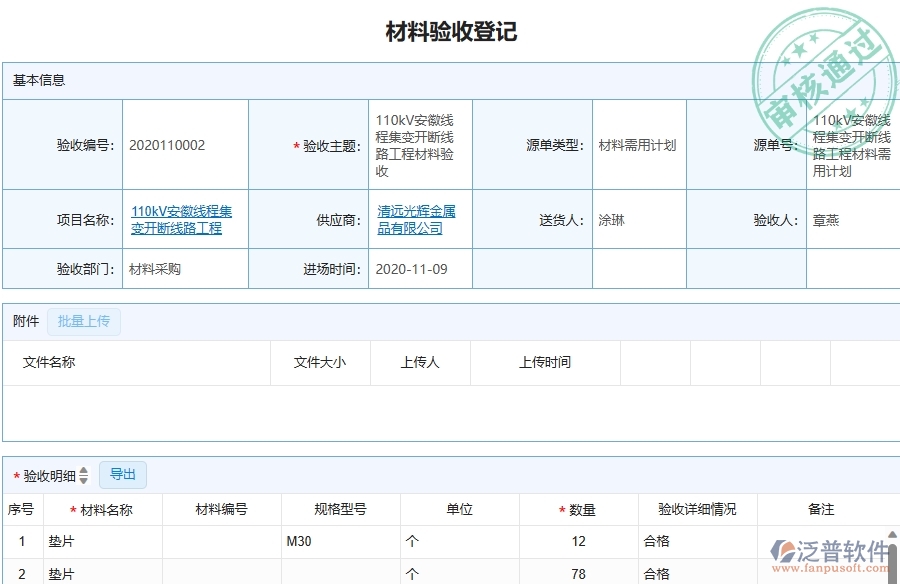Click the 审核通过 approval stamp
900x584 pixels.
click(x=824, y=57)
